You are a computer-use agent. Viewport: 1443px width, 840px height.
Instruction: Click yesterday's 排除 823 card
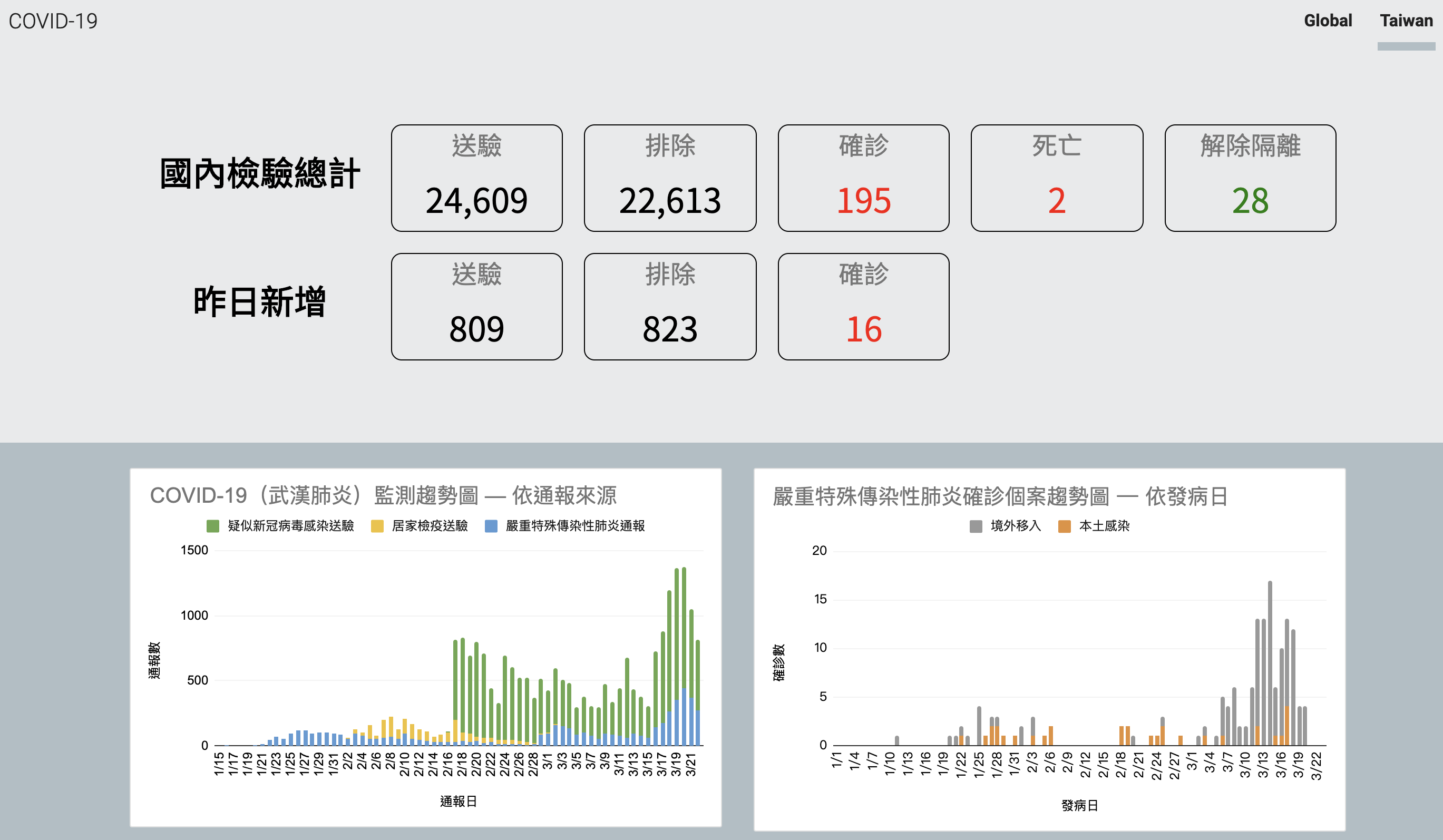[x=670, y=306]
